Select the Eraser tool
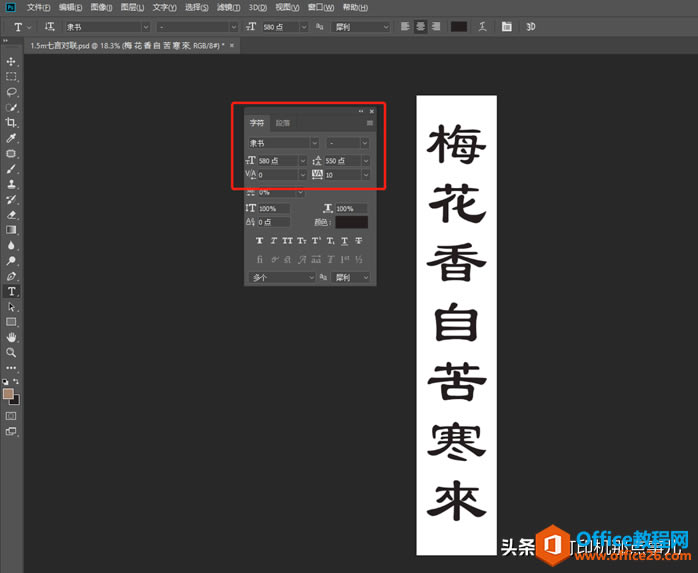 pyautogui.click(x=11, y=215)
